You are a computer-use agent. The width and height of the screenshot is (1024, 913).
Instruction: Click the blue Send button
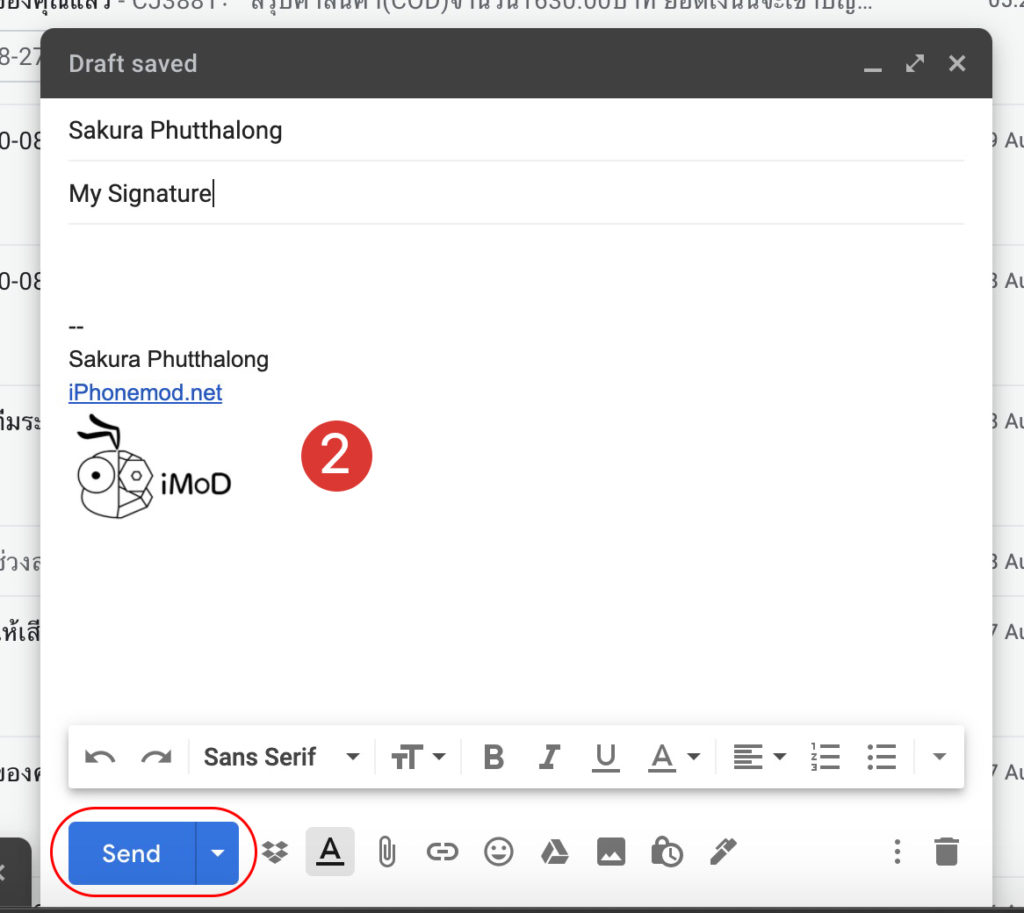(131, 853)
